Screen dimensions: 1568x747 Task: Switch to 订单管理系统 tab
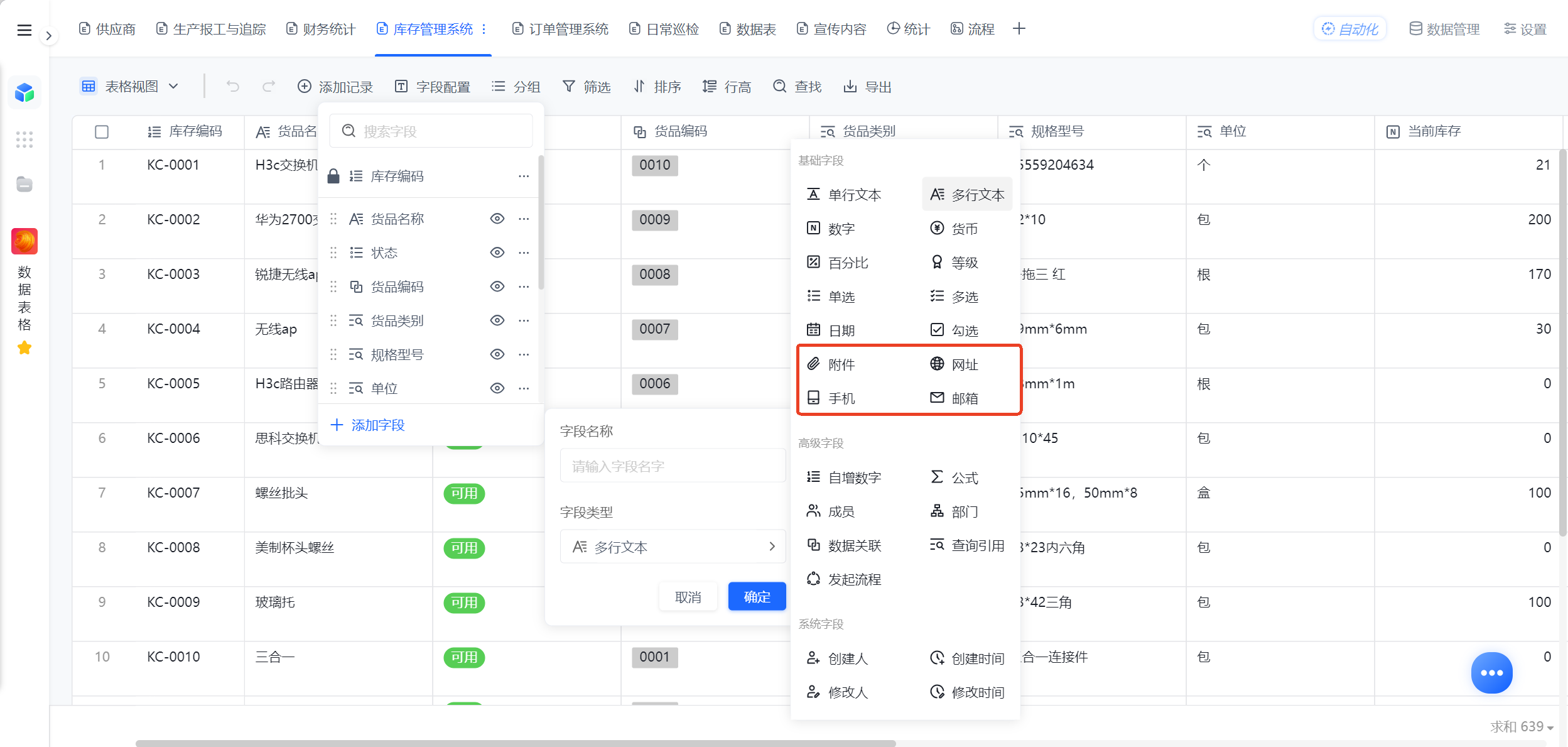pos(561,29)
